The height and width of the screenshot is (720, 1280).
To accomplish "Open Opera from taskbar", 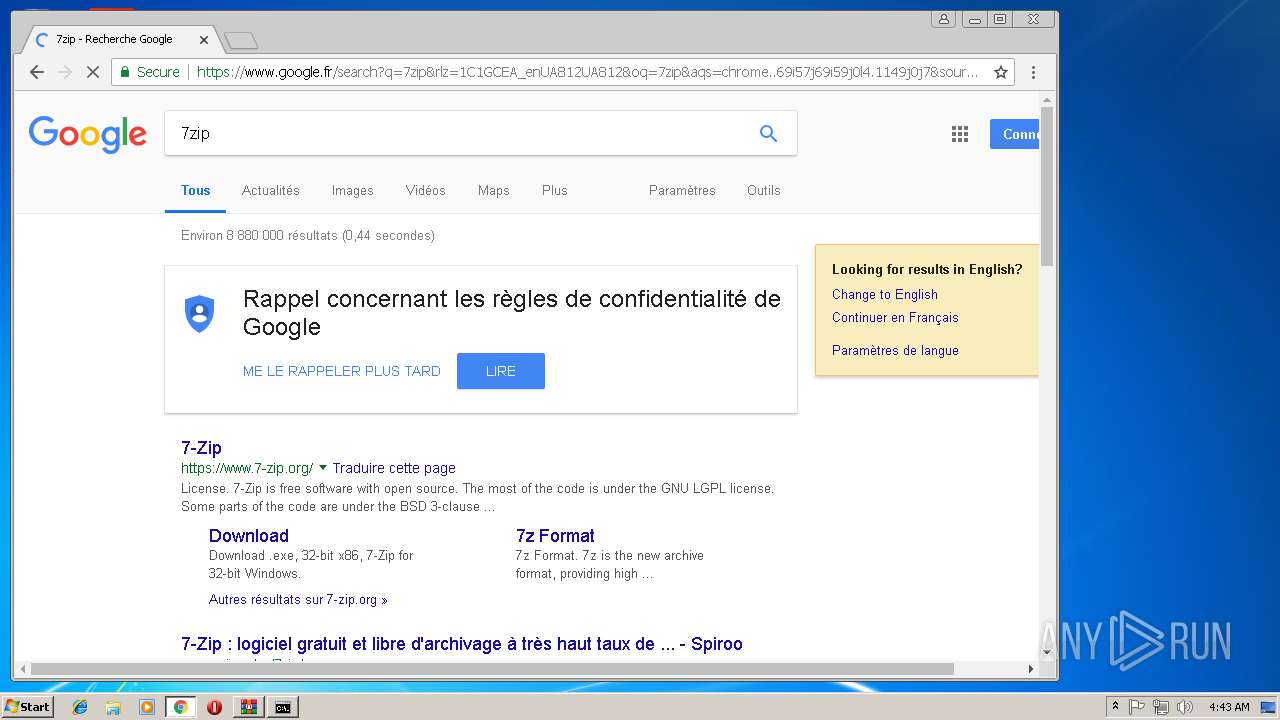I will (x=214, y=707).
